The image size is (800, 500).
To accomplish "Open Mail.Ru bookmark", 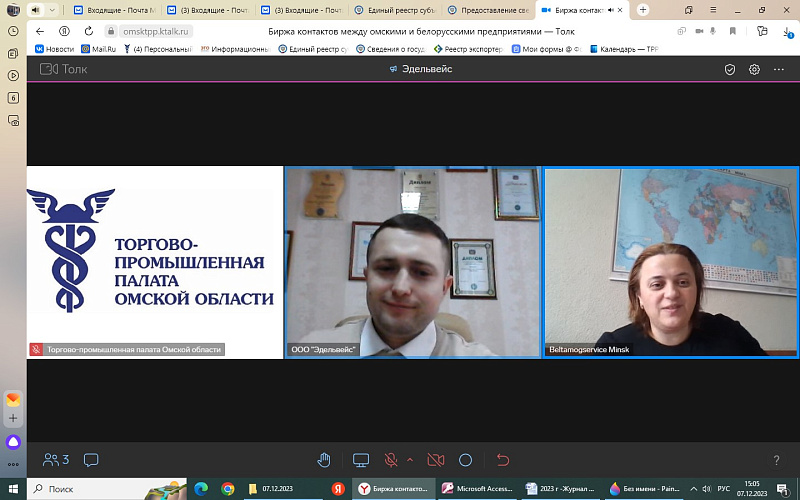I will click(x=99, y=49).
